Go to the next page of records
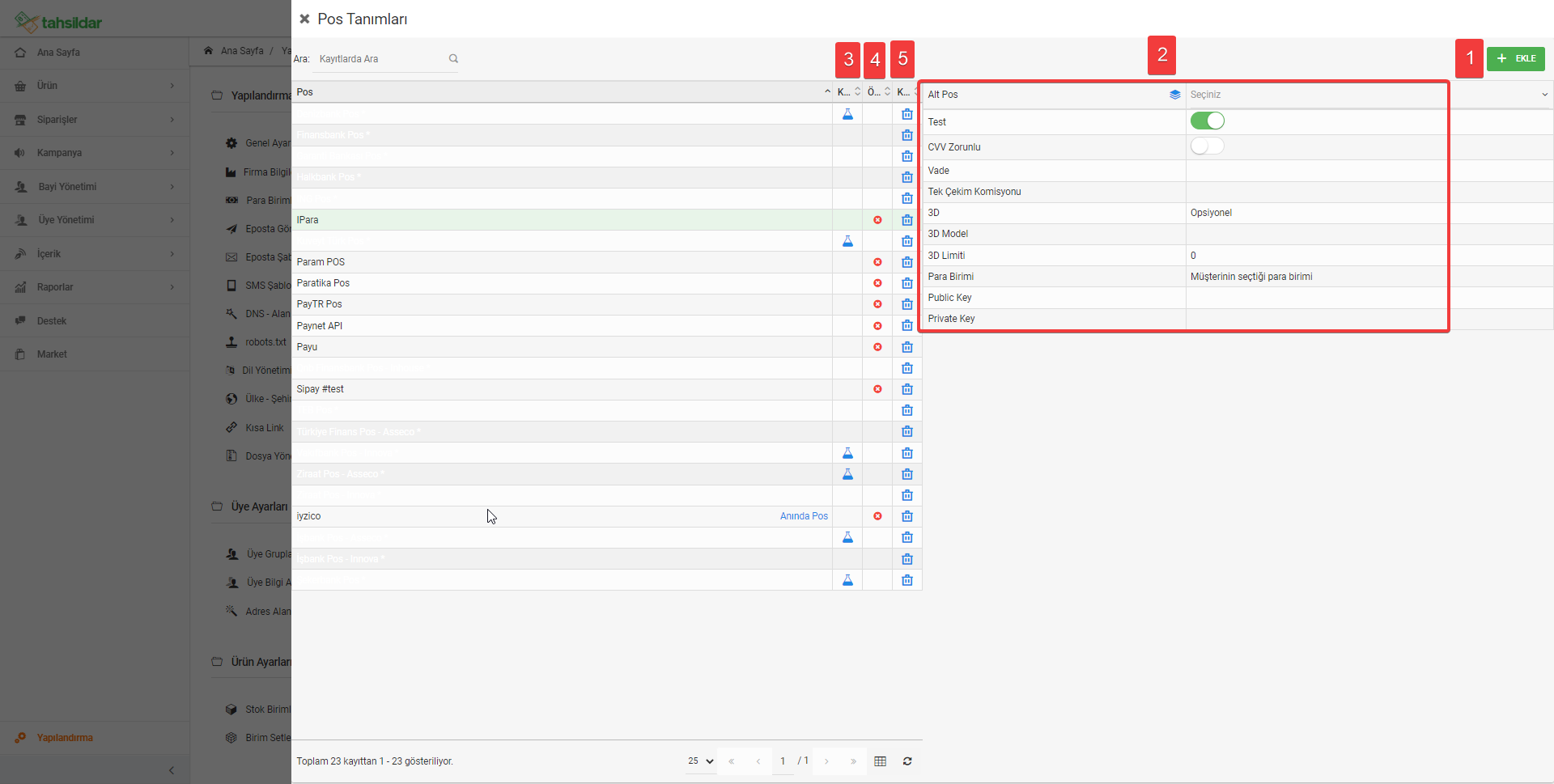 point(826,761)
